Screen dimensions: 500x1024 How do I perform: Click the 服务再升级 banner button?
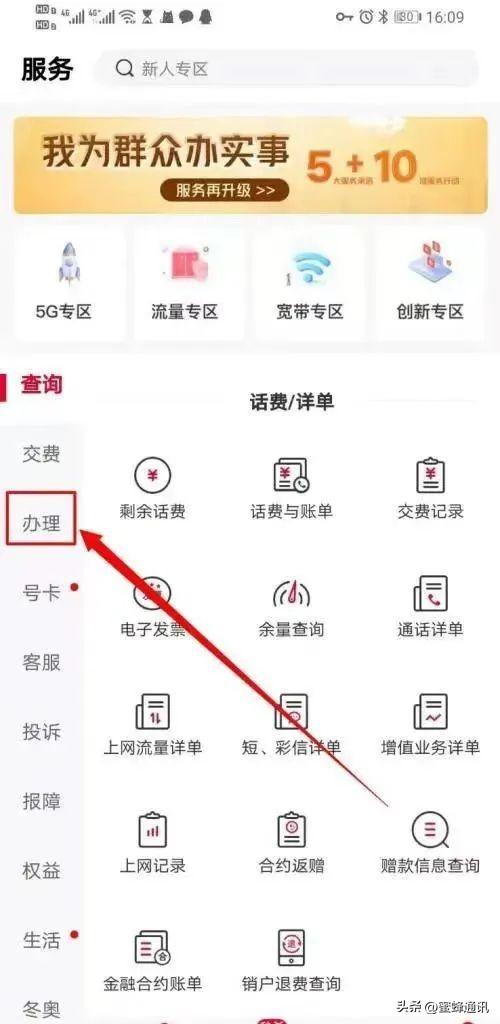tap(225, 190)
